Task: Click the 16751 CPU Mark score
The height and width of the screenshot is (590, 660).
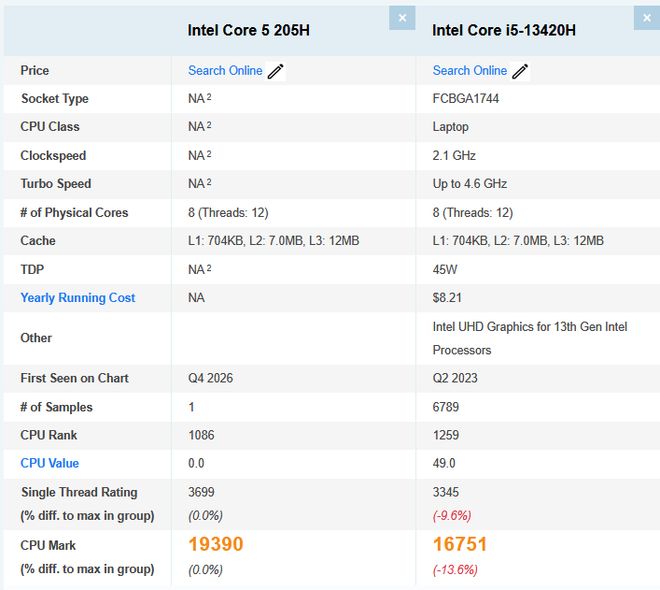Action: [x=460, y=544]
